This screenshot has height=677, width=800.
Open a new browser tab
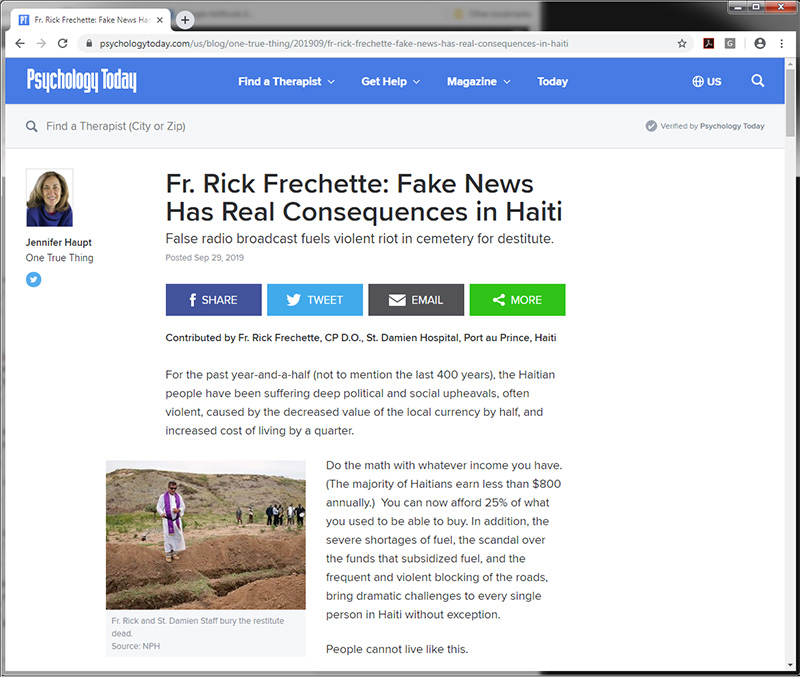(185, 20)
